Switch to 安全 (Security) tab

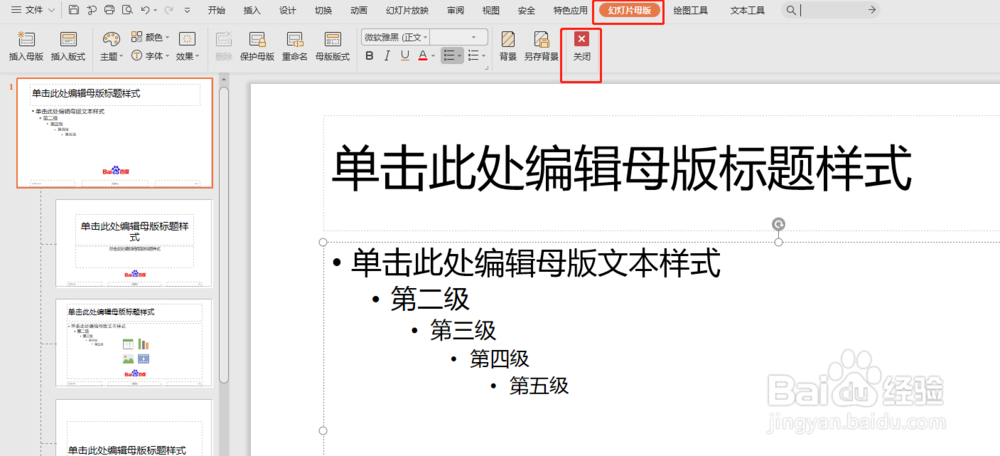pyautogui.click(x=526, y=10)
